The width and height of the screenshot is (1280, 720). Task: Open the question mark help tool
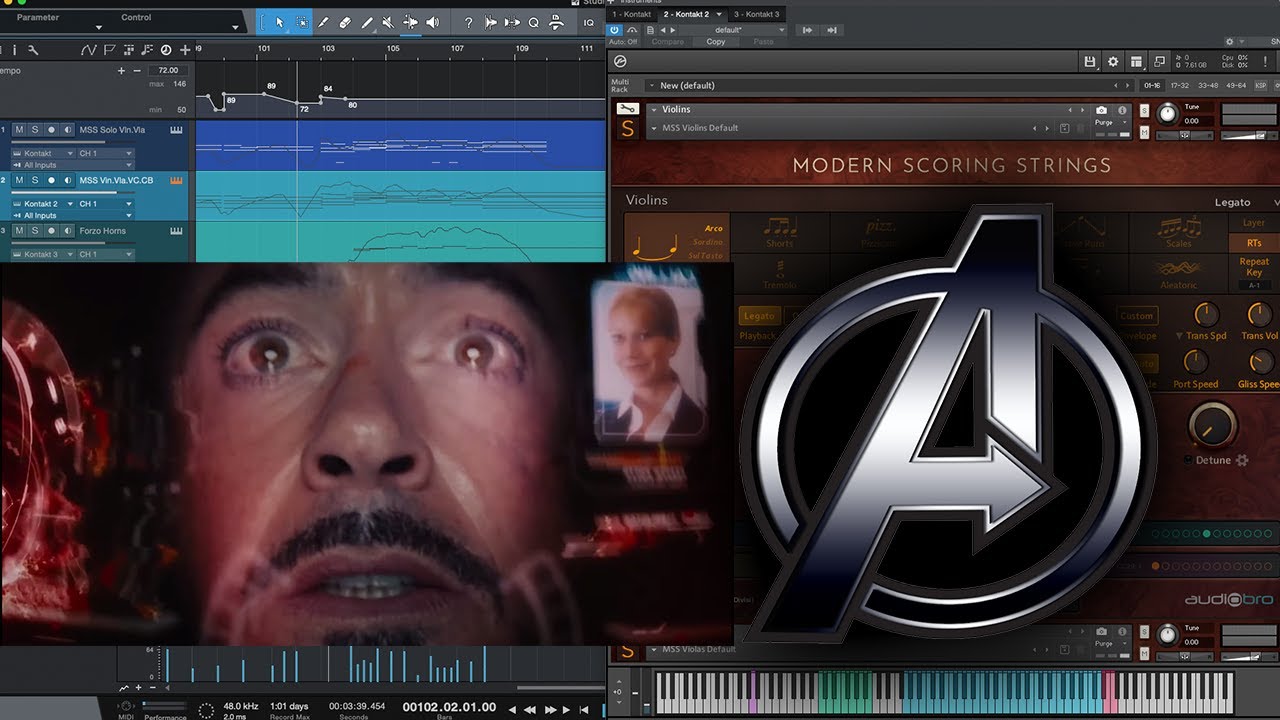coord(468,23)
